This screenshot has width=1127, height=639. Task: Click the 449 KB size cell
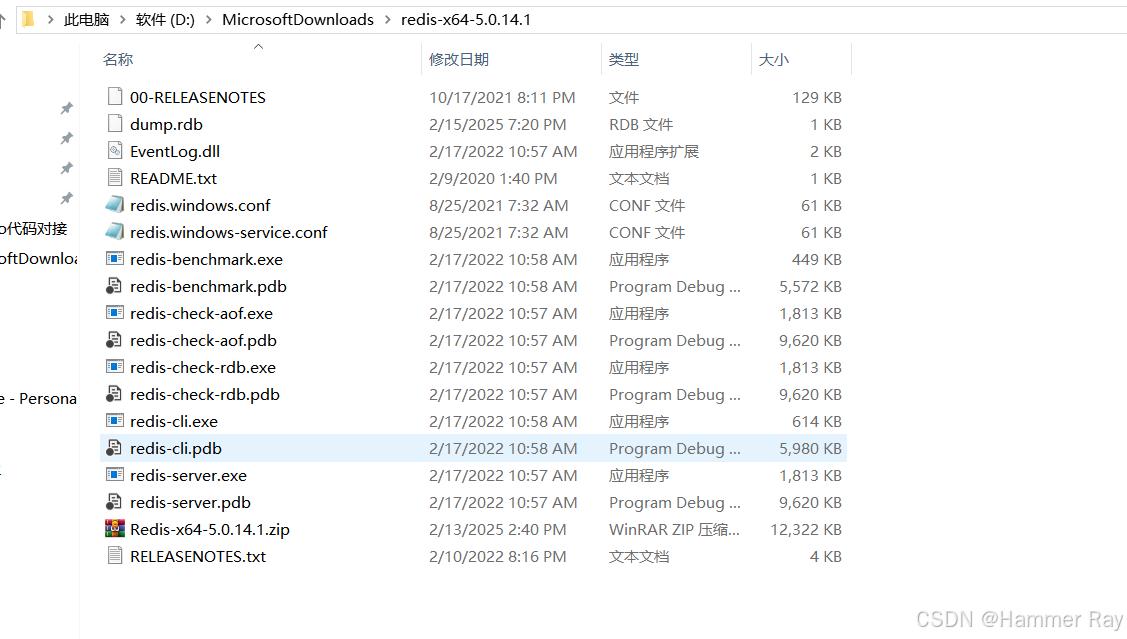coord(816,259)
